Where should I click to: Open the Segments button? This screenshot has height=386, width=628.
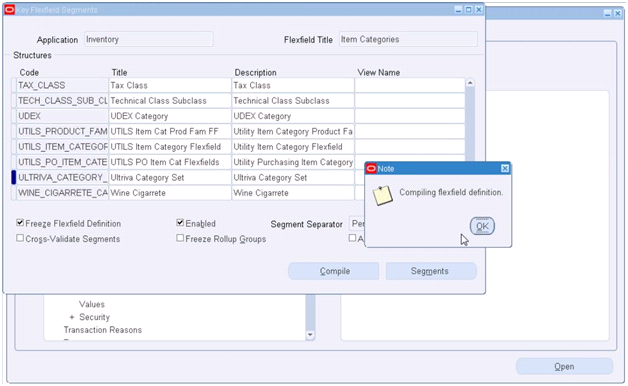click(431, 271)
